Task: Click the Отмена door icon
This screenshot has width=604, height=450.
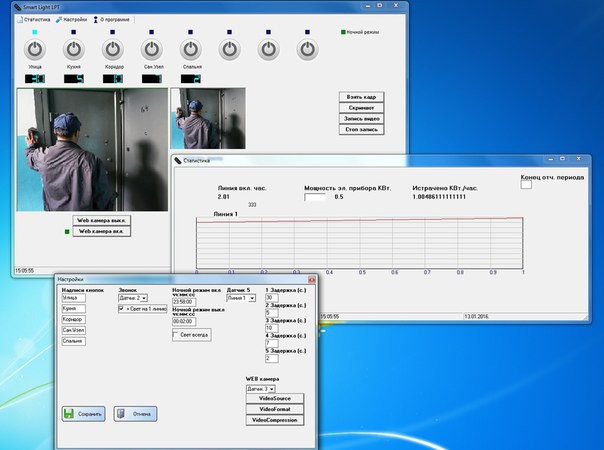Action: (x=121, y=413)
